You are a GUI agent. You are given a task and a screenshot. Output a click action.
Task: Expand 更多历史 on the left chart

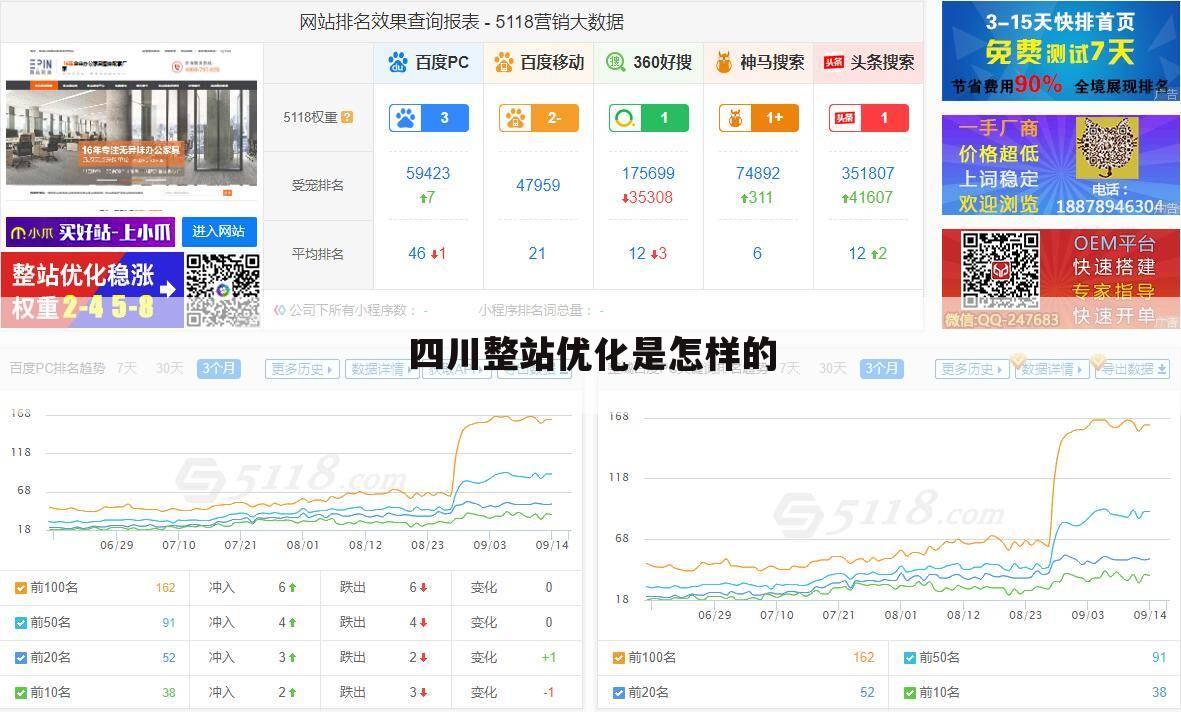click(x=303, y=369)
